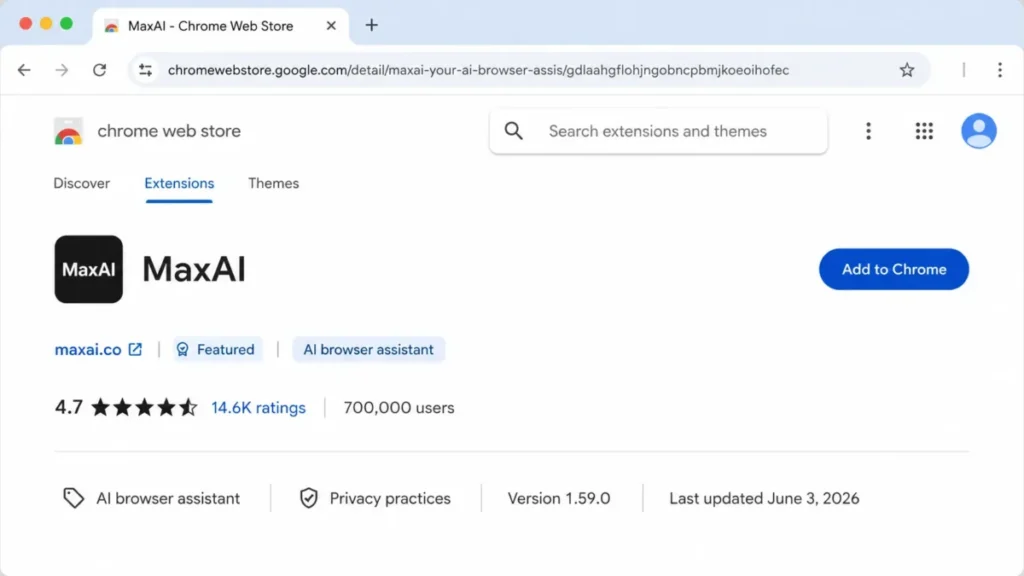The height and width of the screenshot is (576, 1024).
Task: Click the Add to Chrome button
Action: point(893,269)
